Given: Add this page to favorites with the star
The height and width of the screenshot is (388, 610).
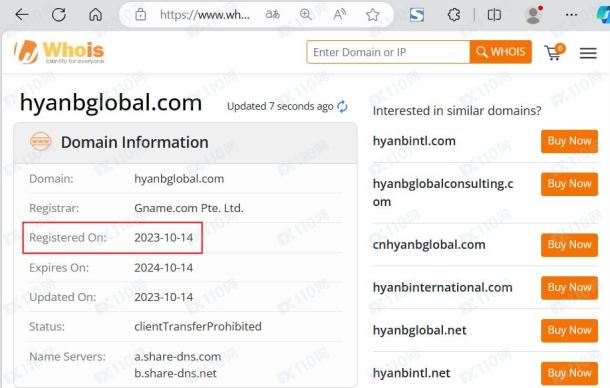Looking at the screenshot, I should tap(373, 15).
